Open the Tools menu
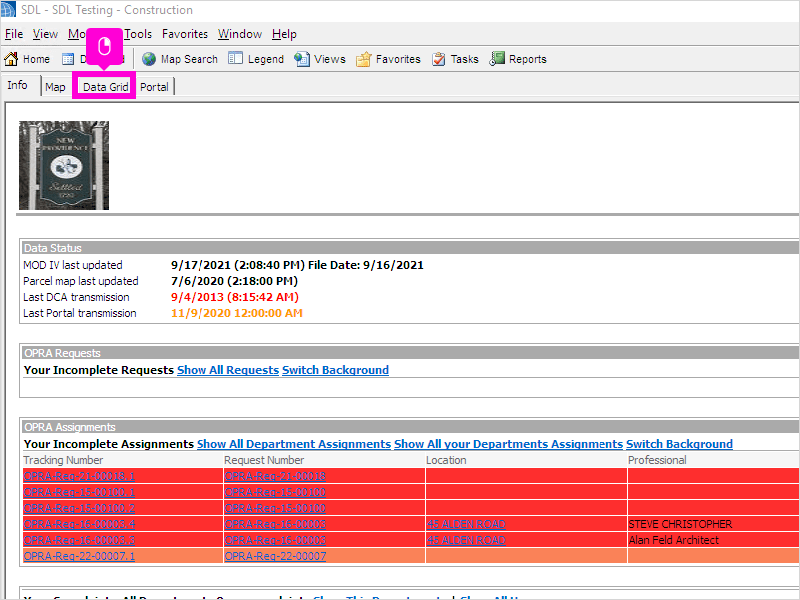Screen dimensions: 800x600 [138, 34]
